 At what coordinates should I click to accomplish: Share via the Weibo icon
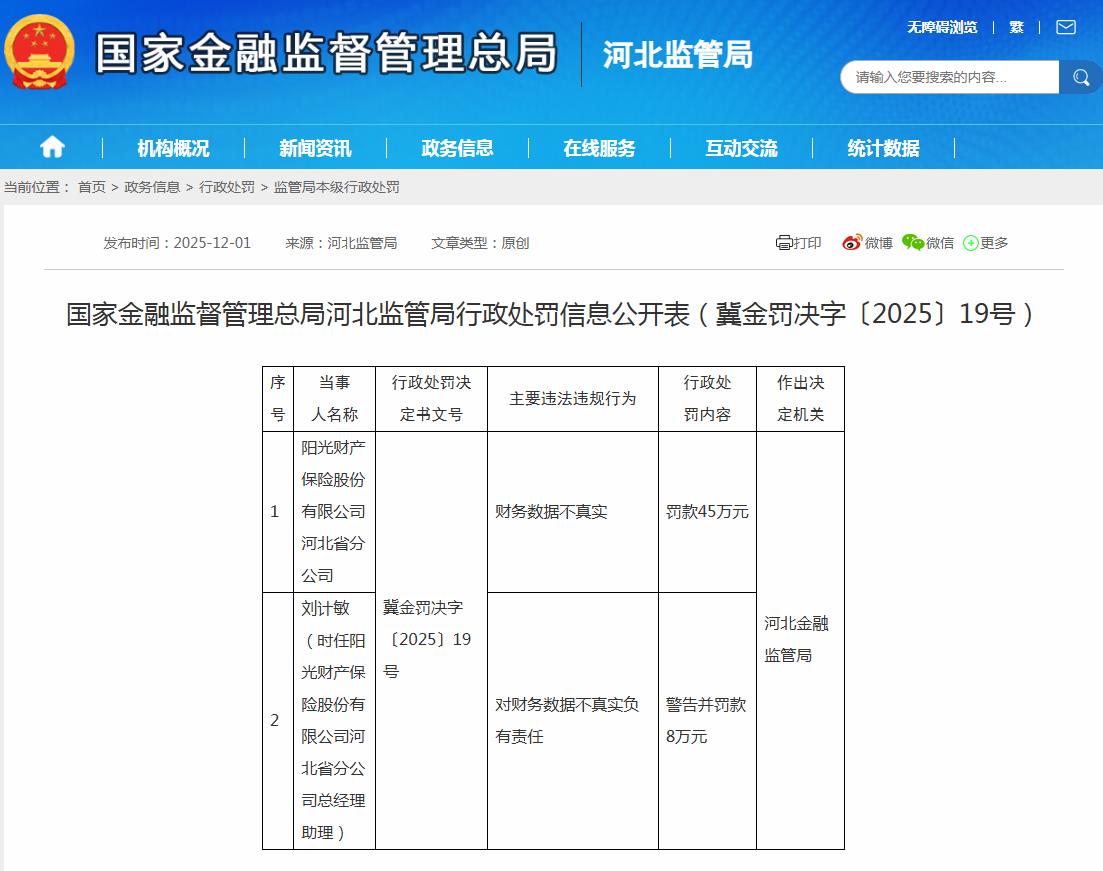click(x=852, y=243)
